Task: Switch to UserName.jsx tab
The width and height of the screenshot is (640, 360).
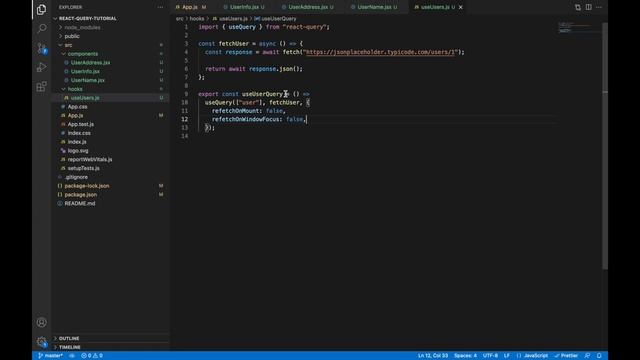Action: (374, 7)
